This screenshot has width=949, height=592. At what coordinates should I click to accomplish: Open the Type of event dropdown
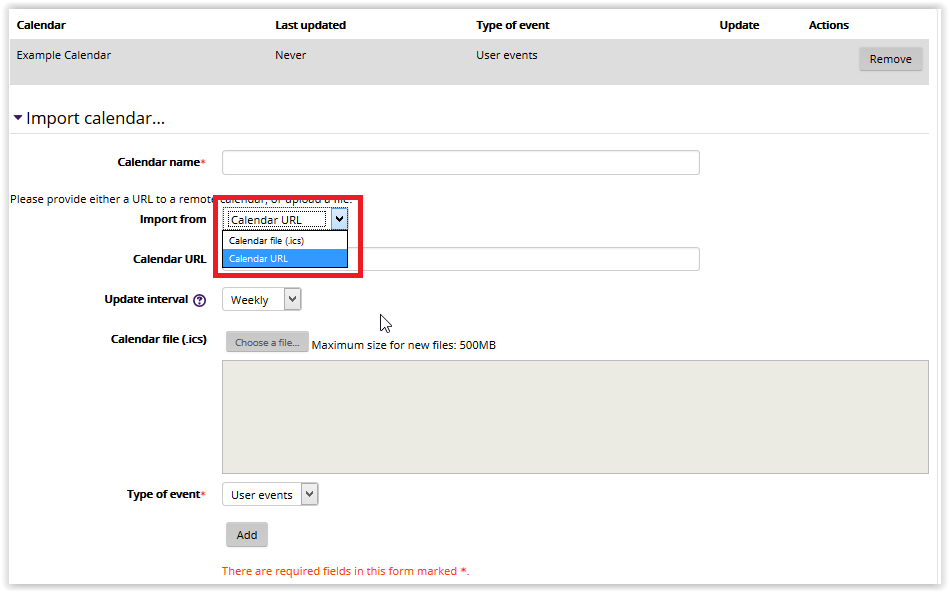point(270,495)
